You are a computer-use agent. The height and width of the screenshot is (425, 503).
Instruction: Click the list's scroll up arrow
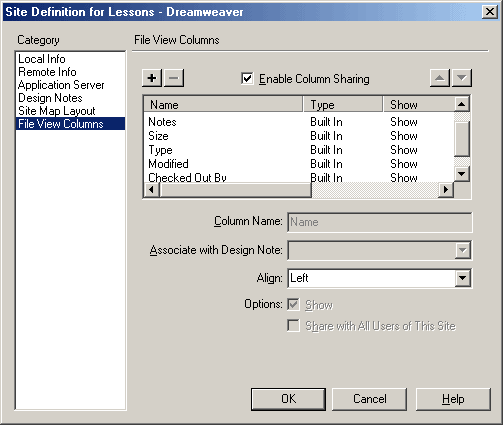click(x=462, y=104)
